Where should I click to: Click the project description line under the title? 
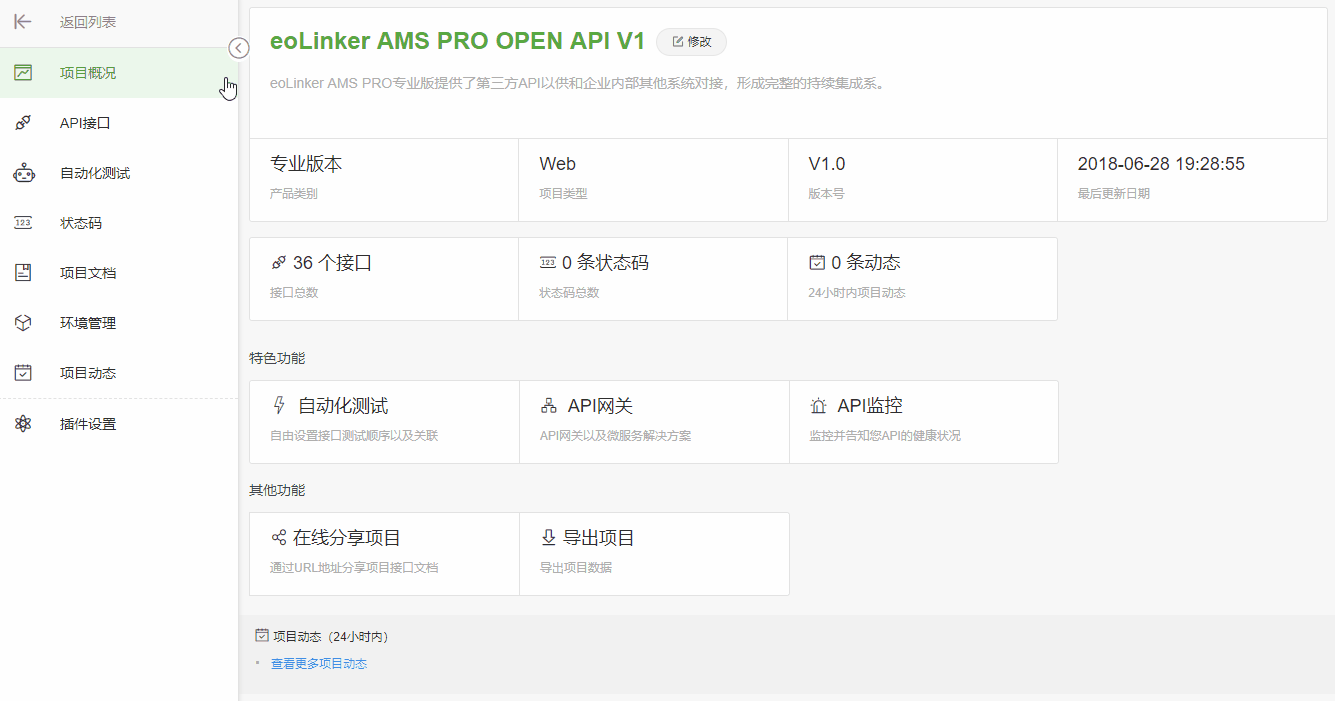(577, 84)
